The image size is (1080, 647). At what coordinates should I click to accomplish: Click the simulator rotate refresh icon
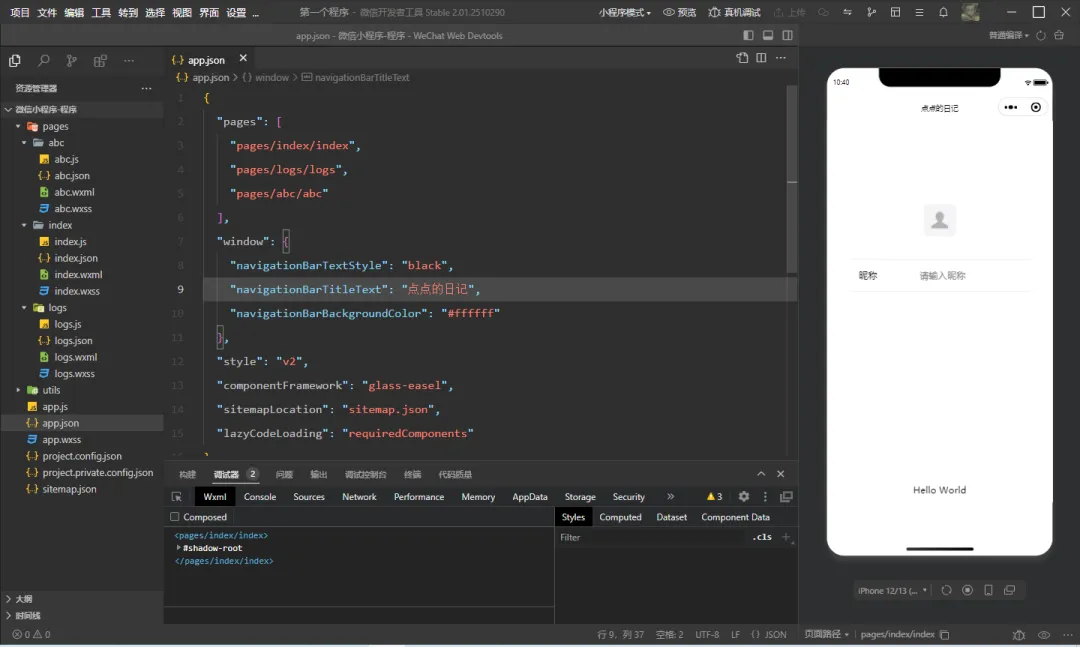946,590
